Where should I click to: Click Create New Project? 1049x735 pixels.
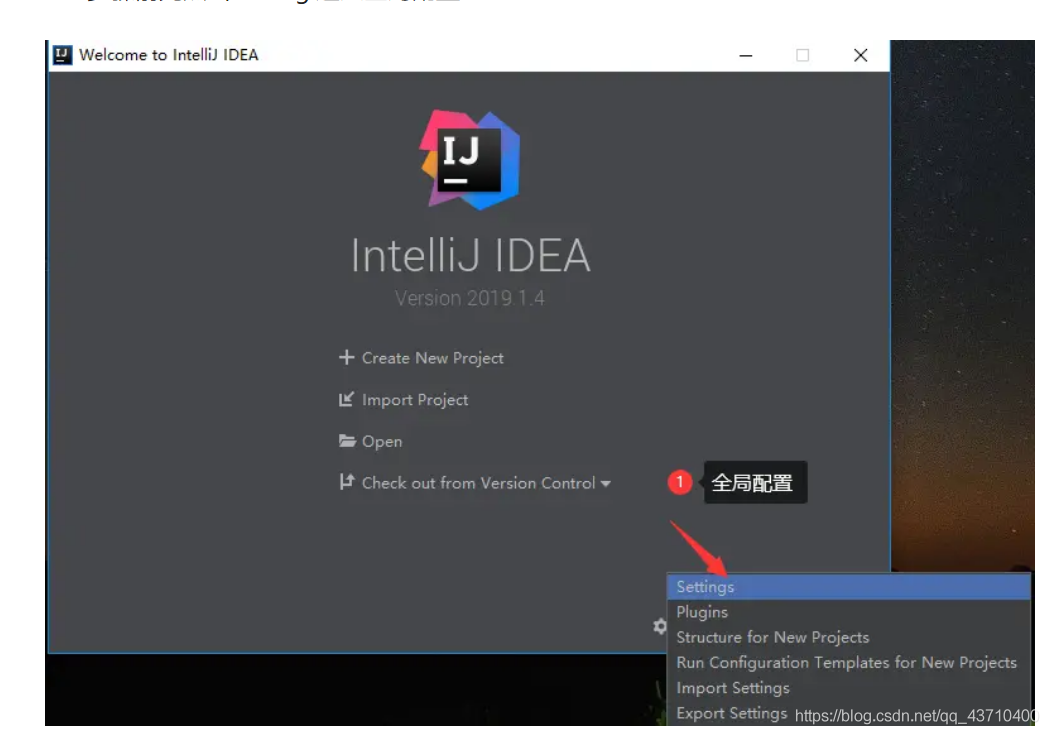pyautogui.click(x=432, y=358)
